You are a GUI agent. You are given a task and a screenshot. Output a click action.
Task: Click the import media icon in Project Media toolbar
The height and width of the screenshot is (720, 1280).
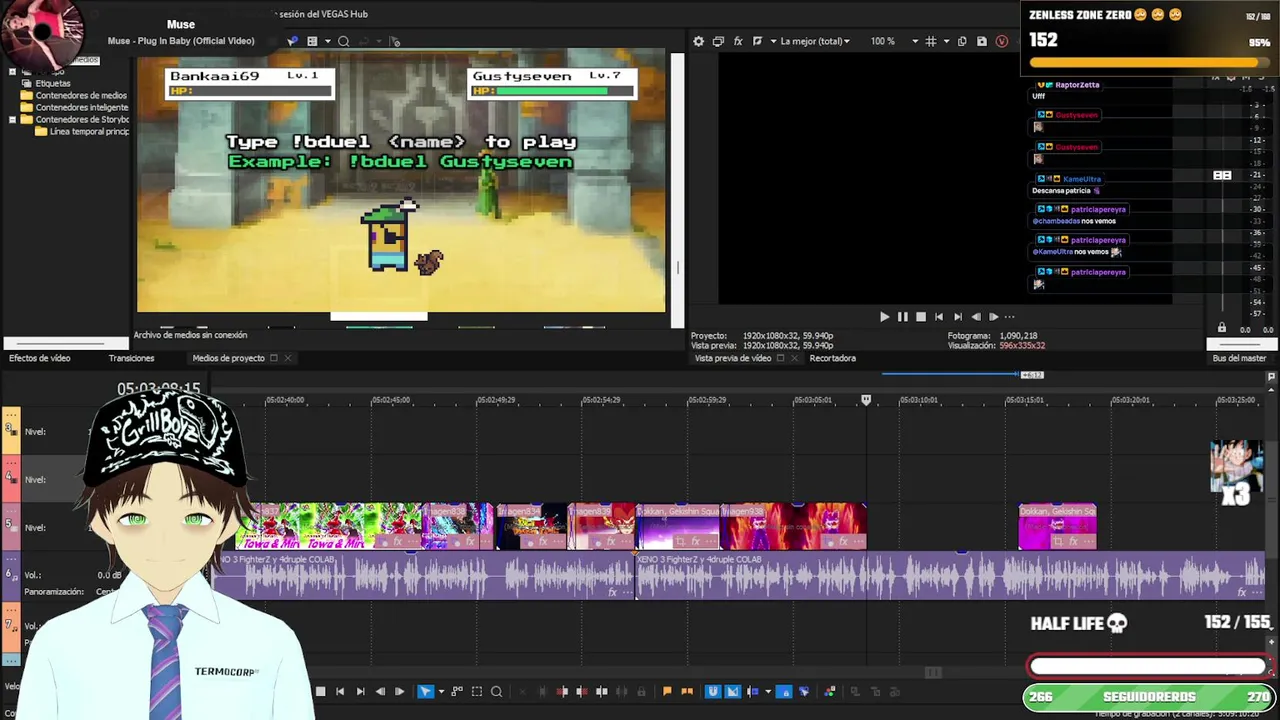(292, 41)
